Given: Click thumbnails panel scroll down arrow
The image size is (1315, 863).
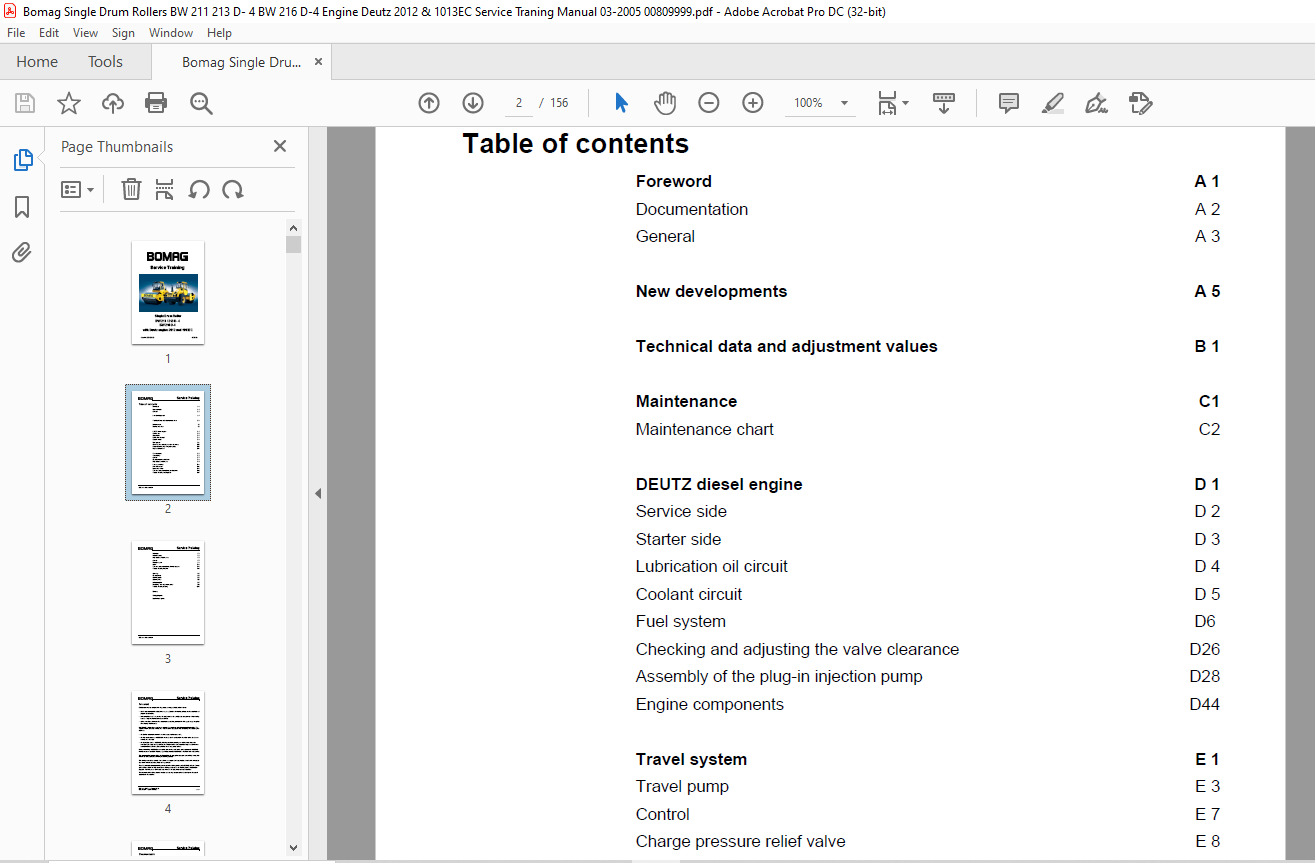Looking at the screenshot, I should (x=293, y=847).
